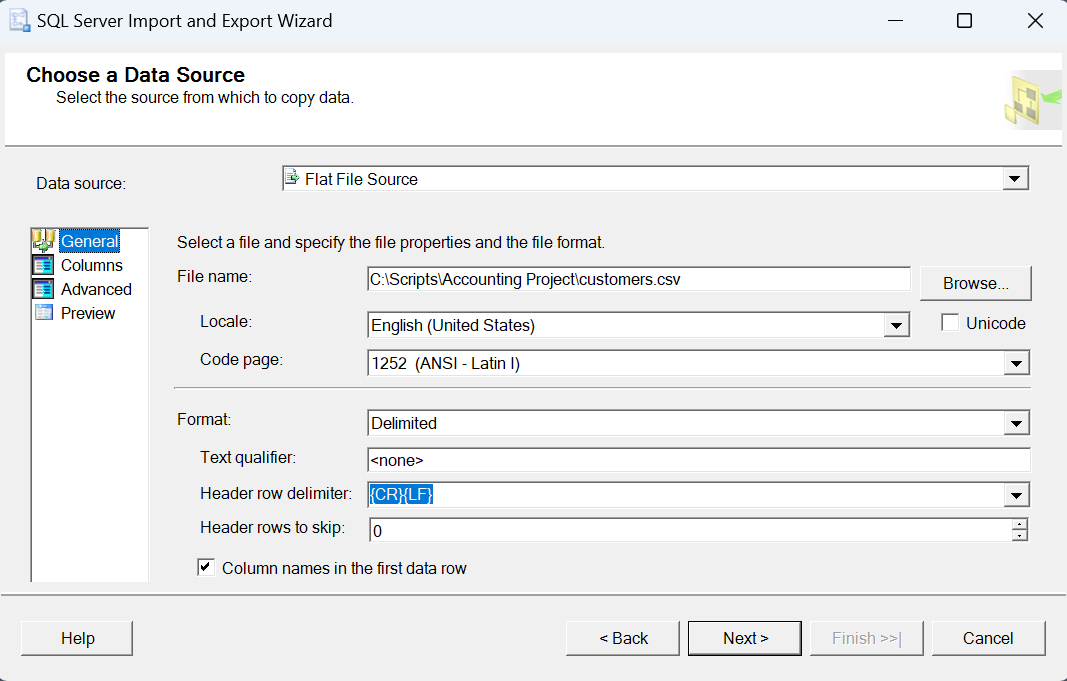Open the Code page dropdown
1067x681 pixels.
pyautogui.click(x=1016, y=362)
